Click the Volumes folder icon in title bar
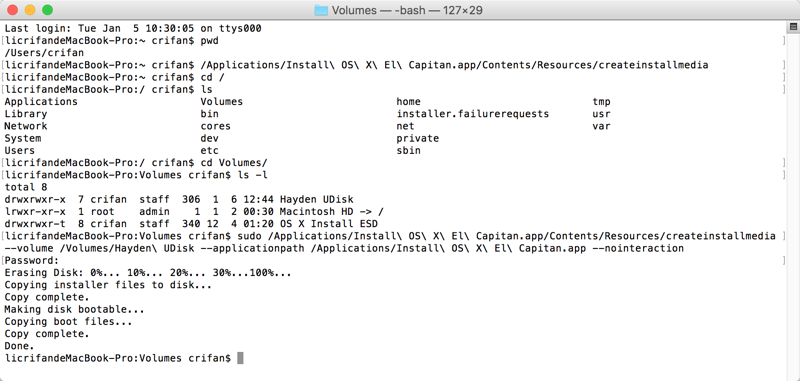 click(321, 10)
